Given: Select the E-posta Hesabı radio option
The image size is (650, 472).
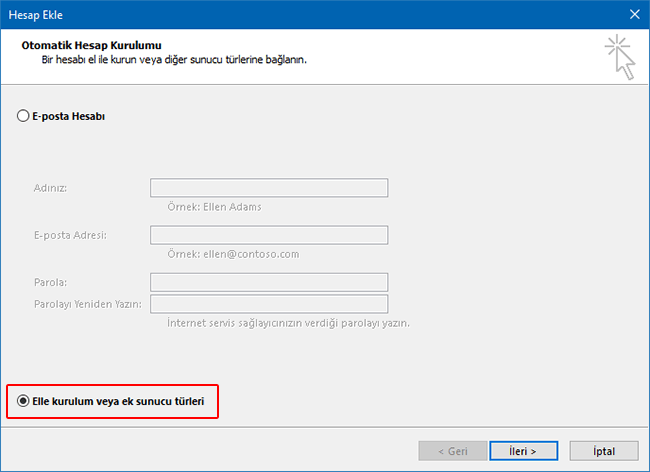Looking at the screenshot, I should pyautogui.click(x=24, y=116).
